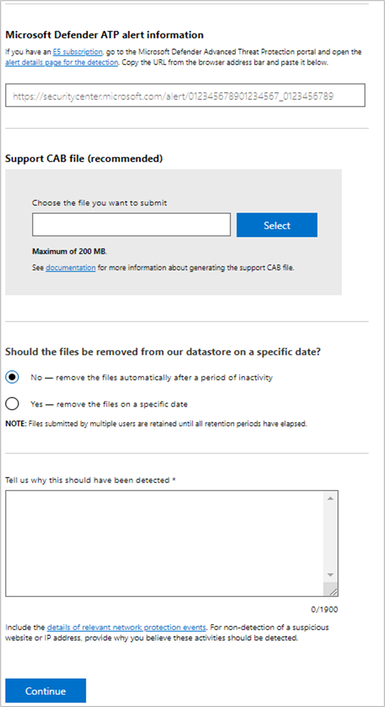Click the Select file button

277,225
